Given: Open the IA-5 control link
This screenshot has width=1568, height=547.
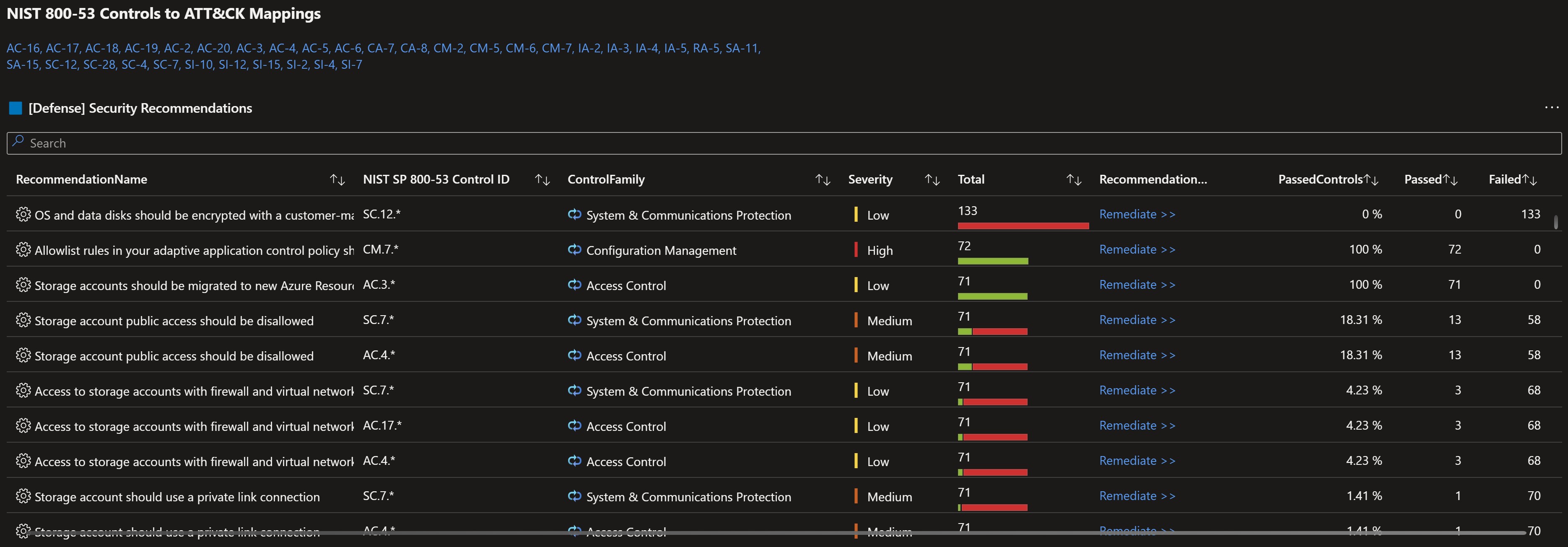Looking at the screenshot, I should tap(675, 48).
